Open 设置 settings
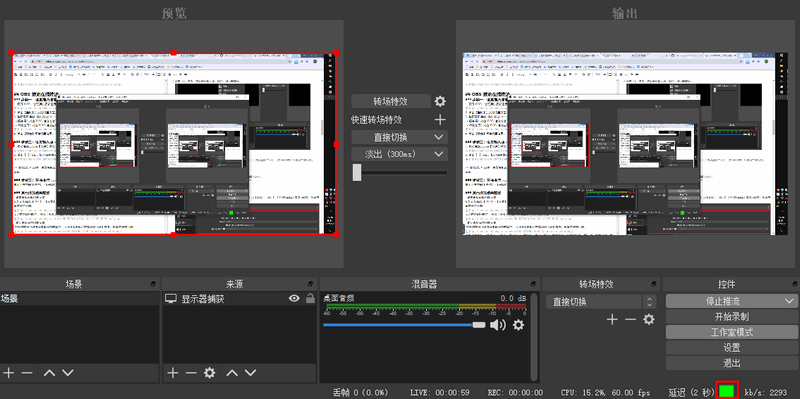 [x=732, y=348]
